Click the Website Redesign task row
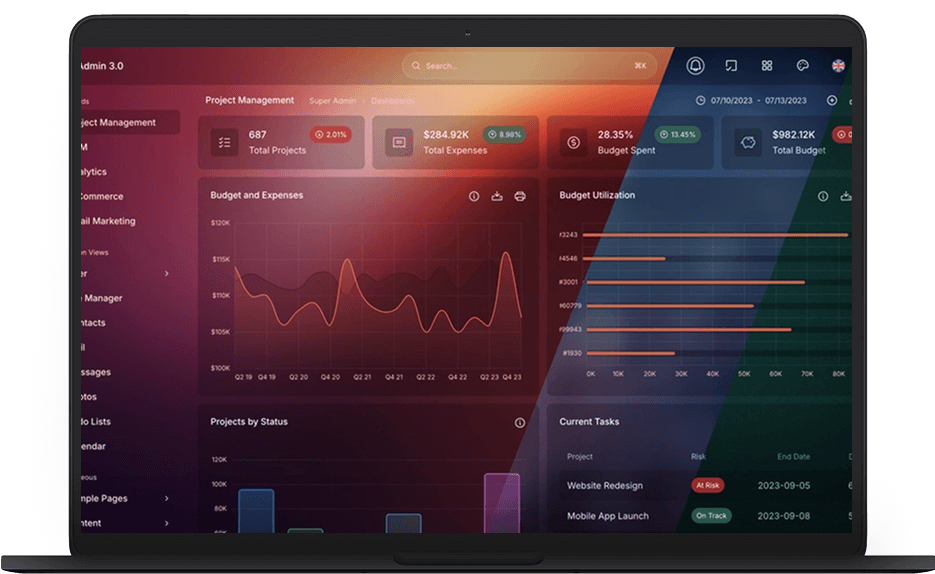 (605, 486)
